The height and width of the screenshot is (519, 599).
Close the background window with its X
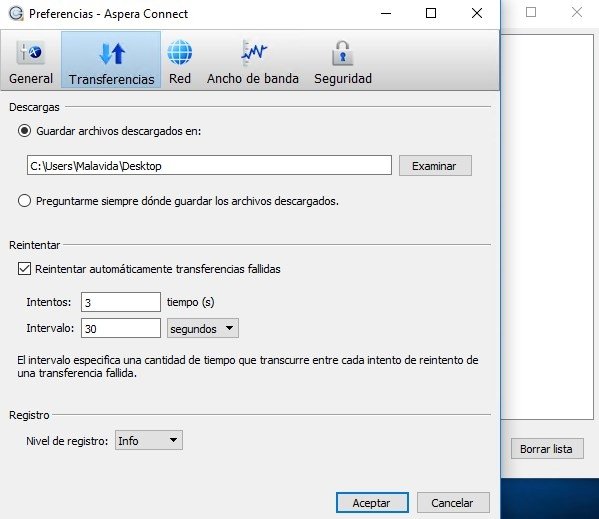tap(577, 12)
